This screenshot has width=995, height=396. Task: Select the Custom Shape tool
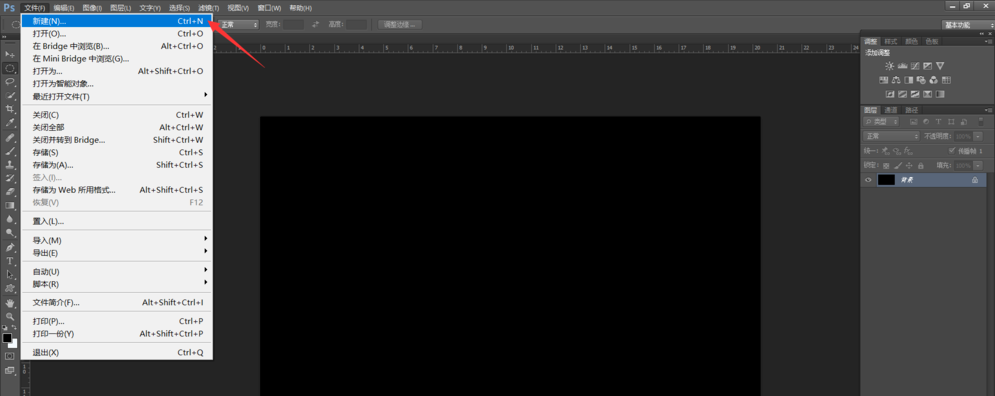click(10, 288)
